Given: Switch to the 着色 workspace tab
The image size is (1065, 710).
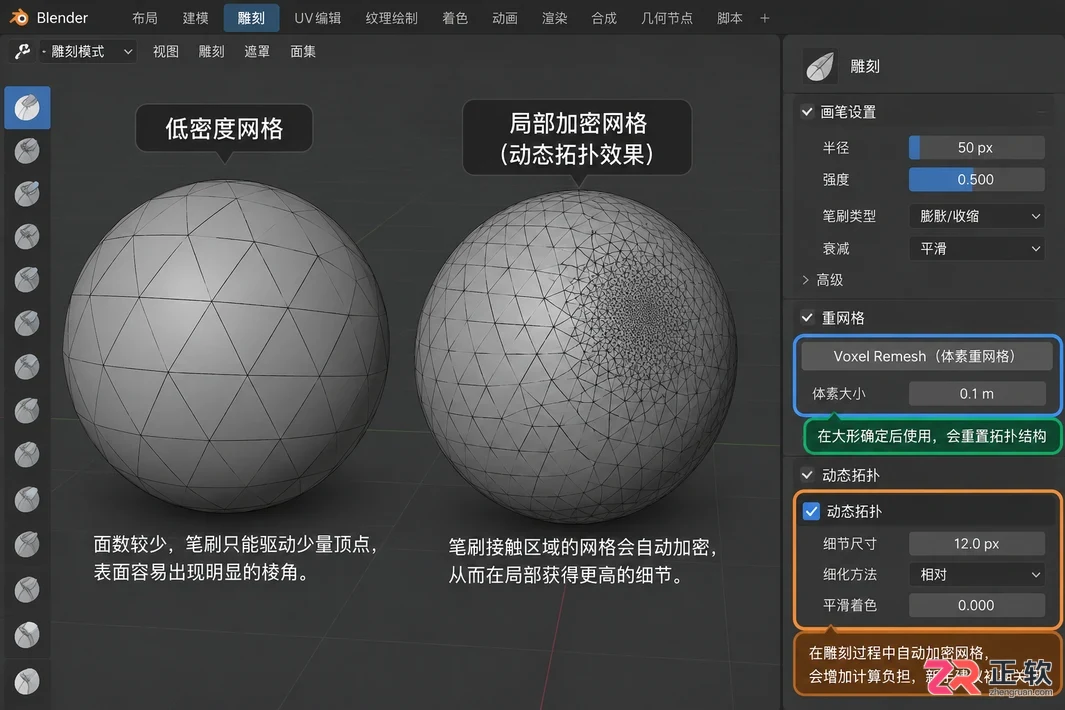Looking at the screenshot, I should point(455,18).
